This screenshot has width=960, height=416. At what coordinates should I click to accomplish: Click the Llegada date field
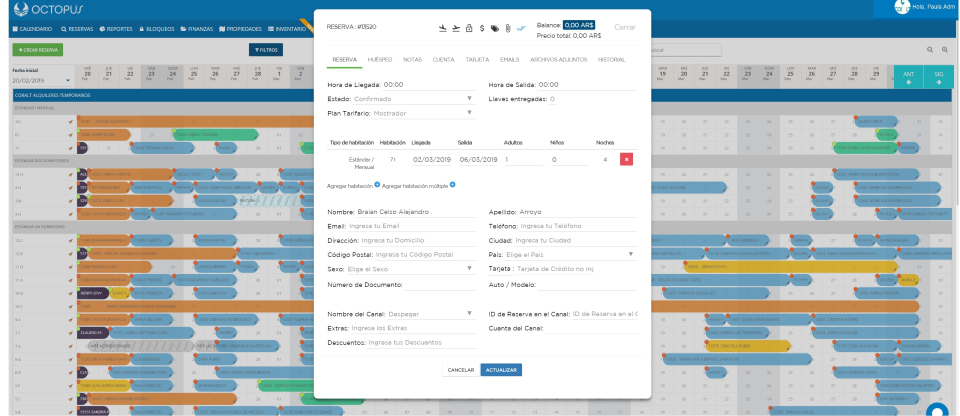[433, 159]
